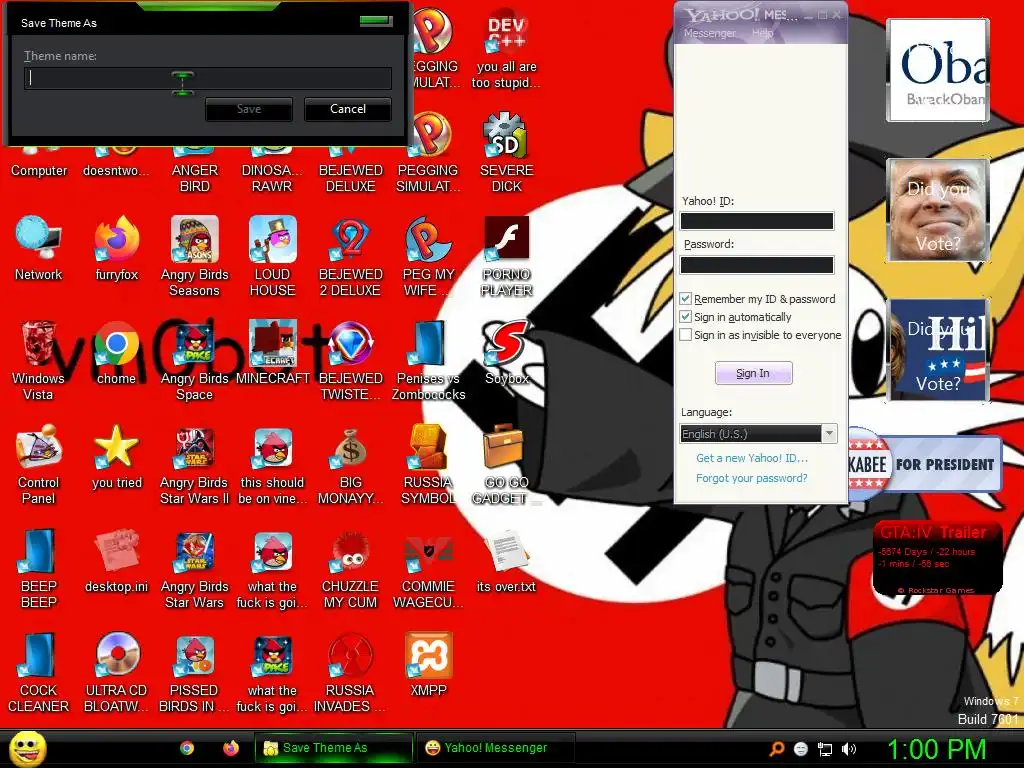Open the Network desktop icon

pos(39,248)
